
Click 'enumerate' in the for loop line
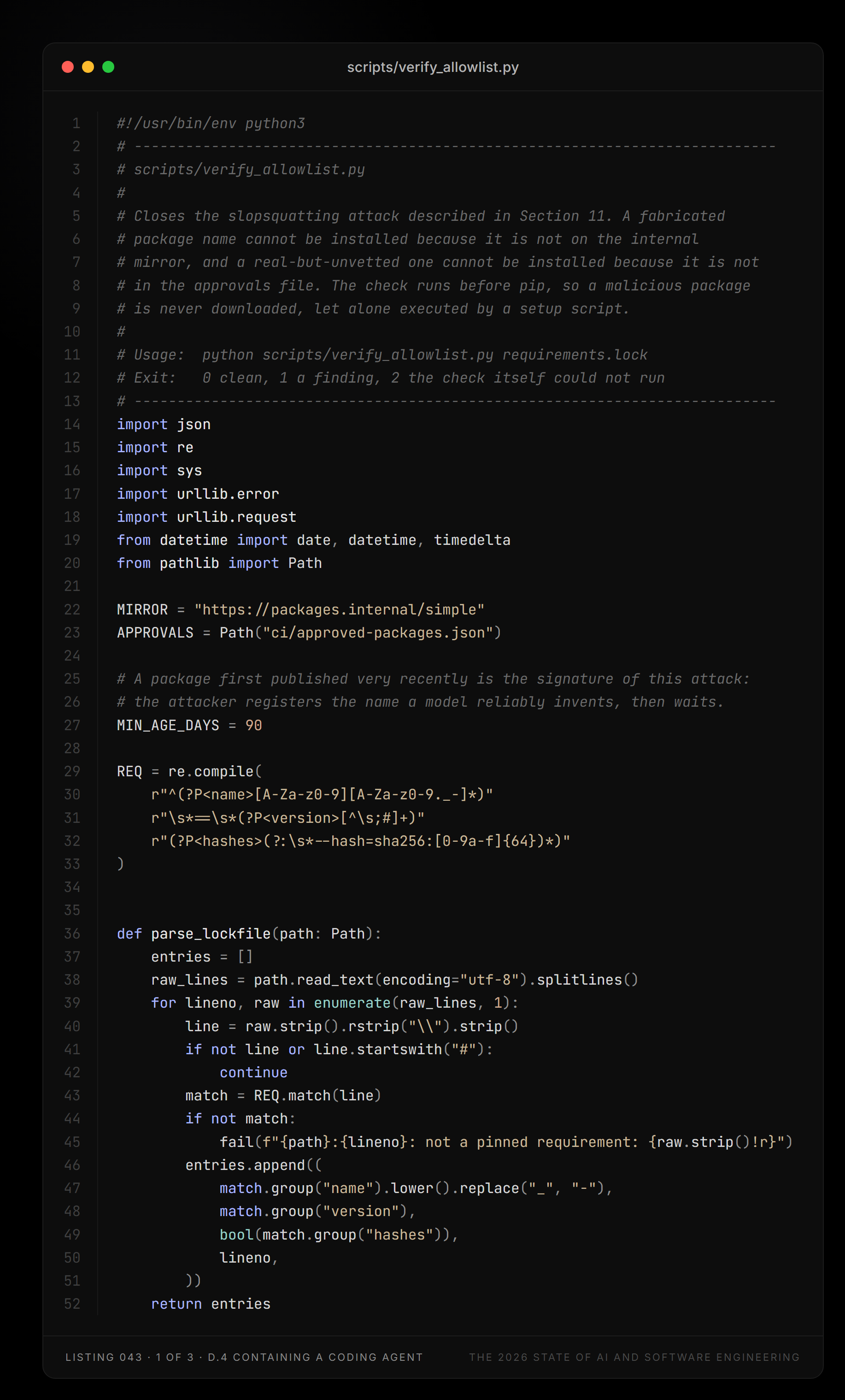click(352, 1003)
